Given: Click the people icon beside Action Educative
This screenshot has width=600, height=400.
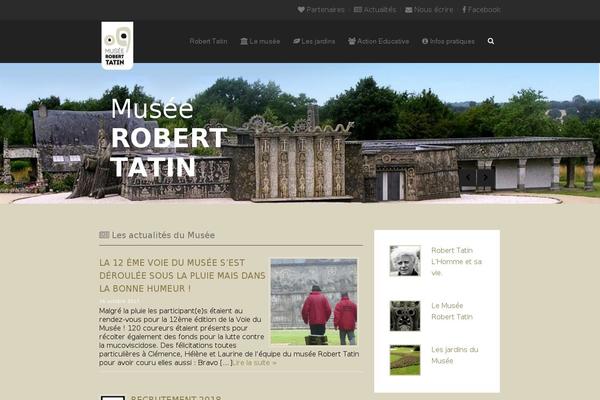Looking at the screenshot, I should [x=352, y=41].
